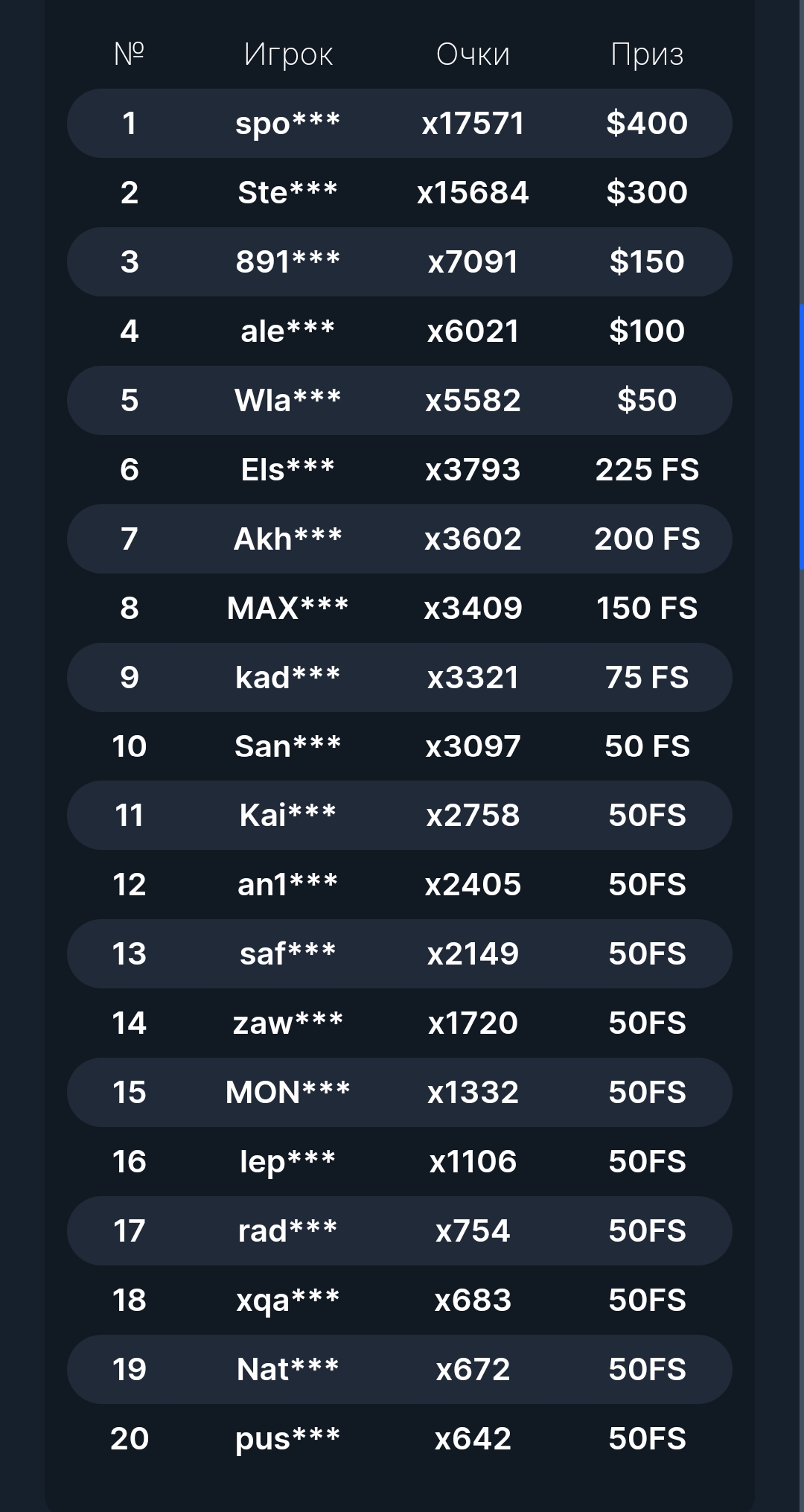The height and width of the screenshot is (1512, 804).
Task: Click score x3409 for MAX***
Action: (473, 609)
